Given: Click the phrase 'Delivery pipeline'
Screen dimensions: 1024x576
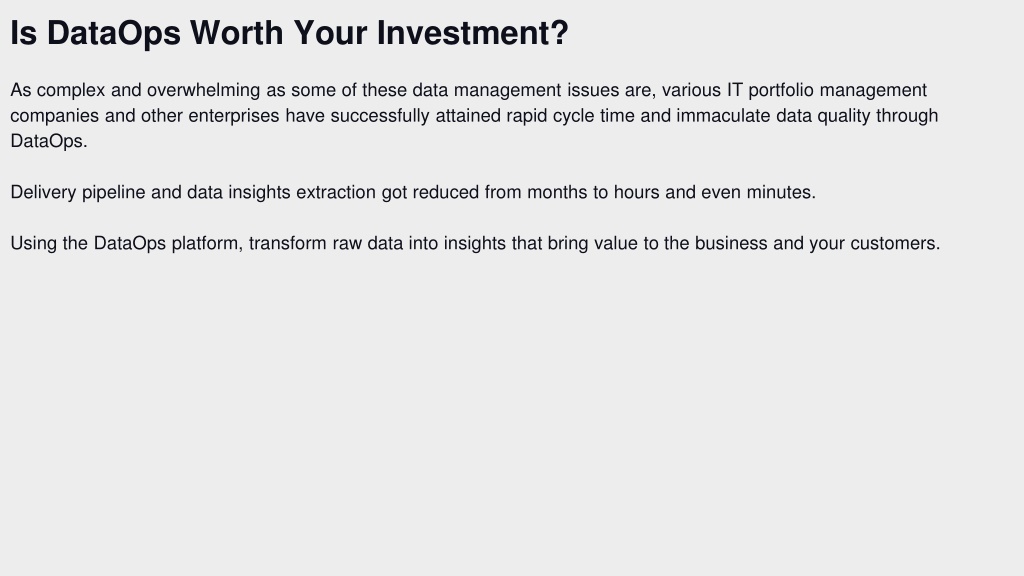Looking at the screenshot, I should 78,193.
